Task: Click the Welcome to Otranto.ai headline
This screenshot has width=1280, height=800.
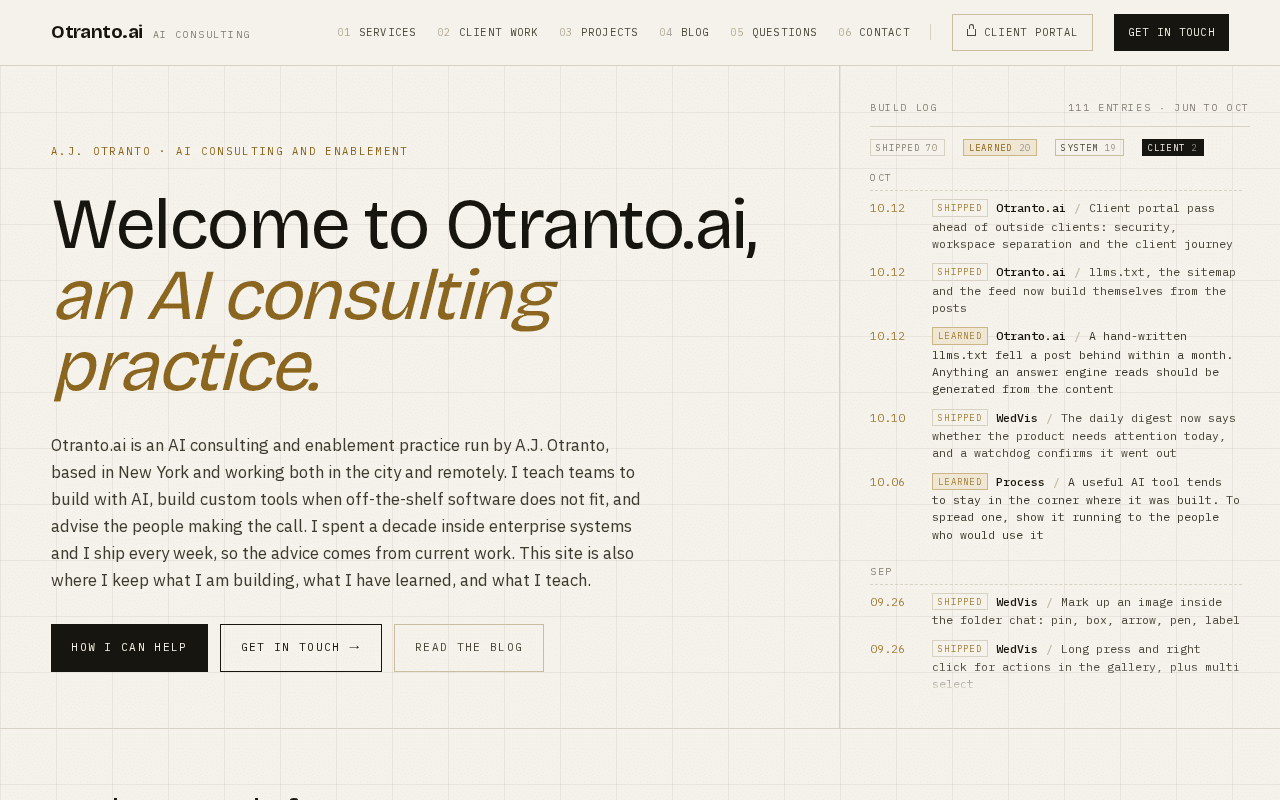Action: (x=405, y=295)
